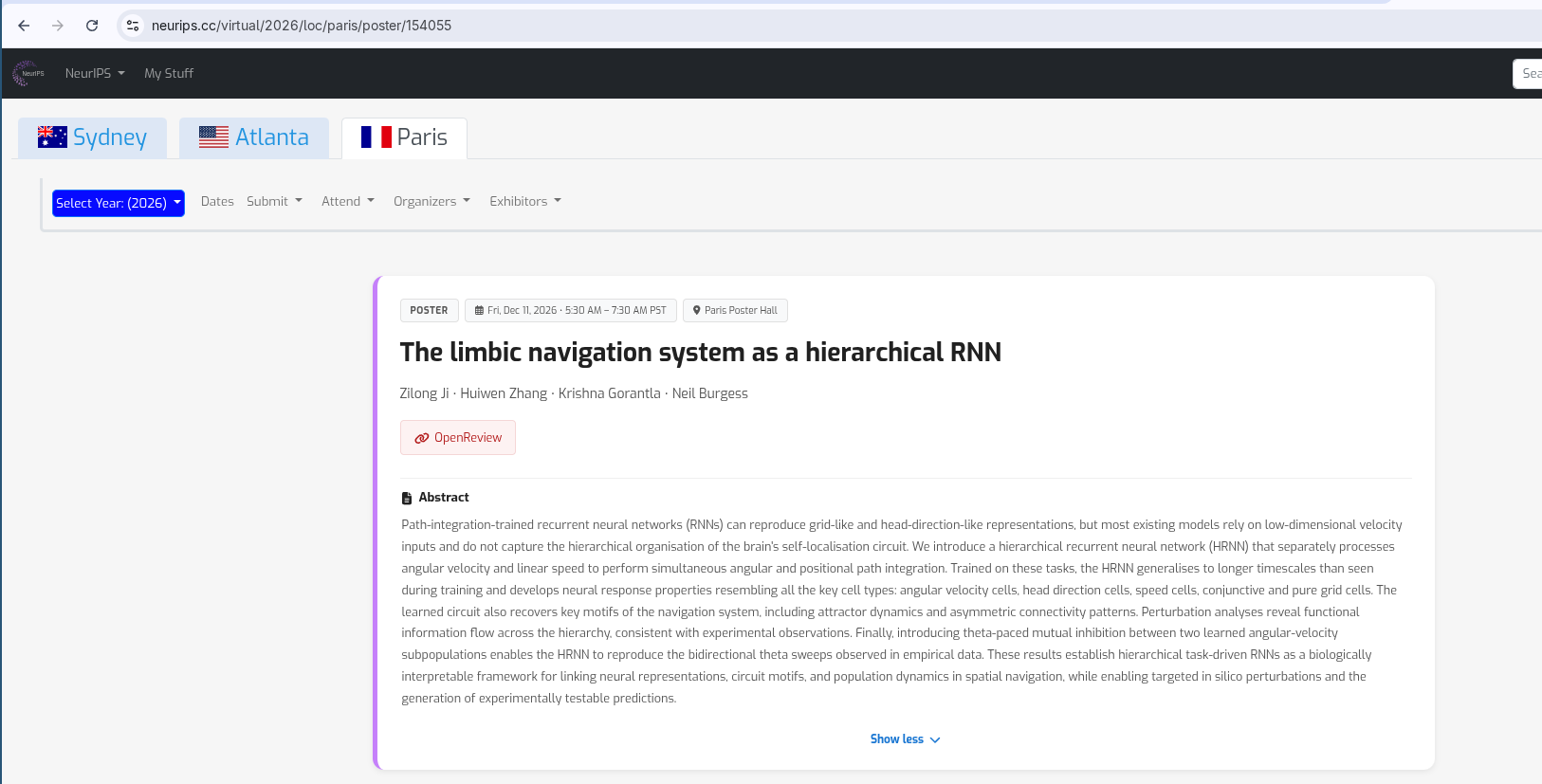Select the Paris tab

coord(404,137)
